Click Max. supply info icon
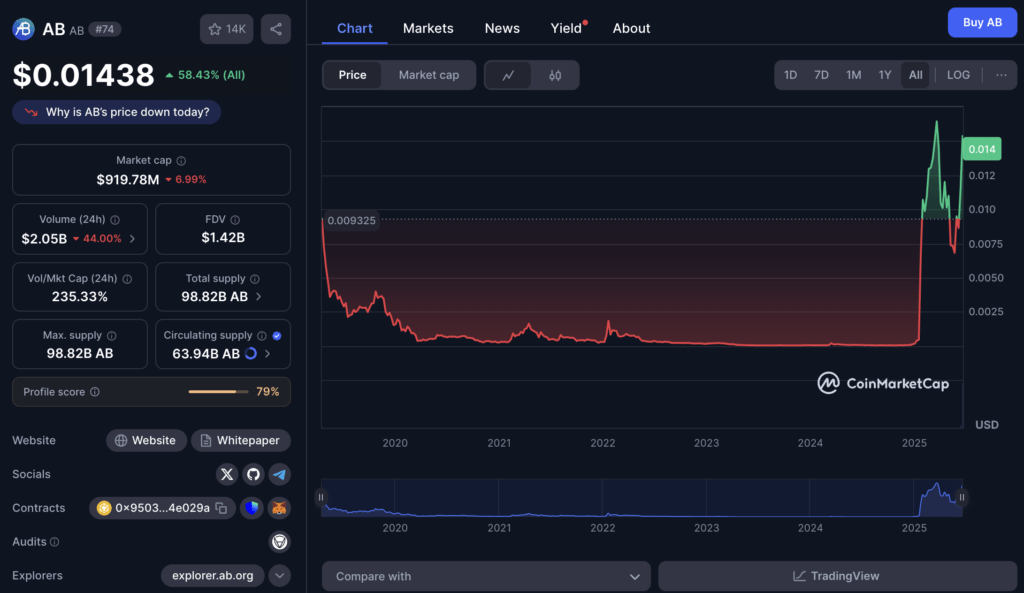Image resolution: width=1024 pixels, height=593 pixels. click(112, 336)
